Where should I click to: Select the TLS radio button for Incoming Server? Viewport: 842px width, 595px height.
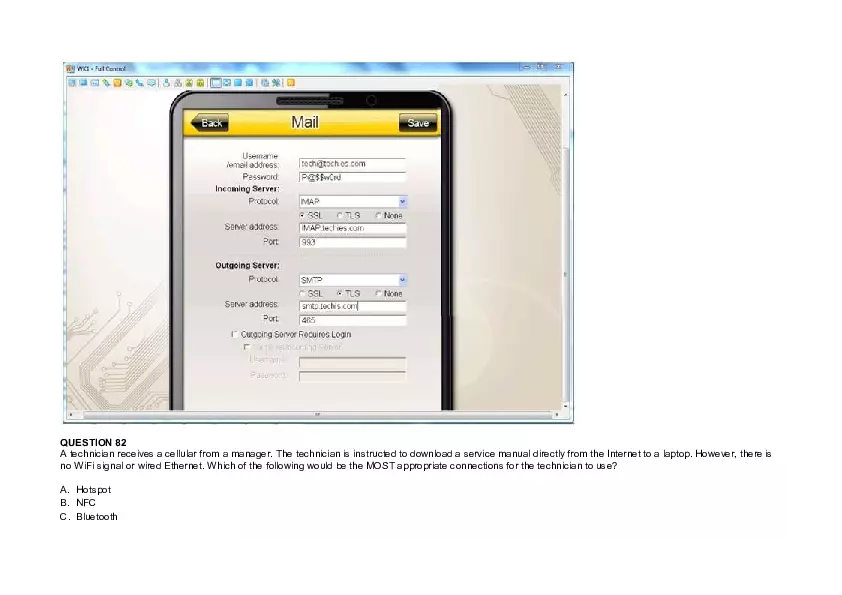click(x=340, y=215)
